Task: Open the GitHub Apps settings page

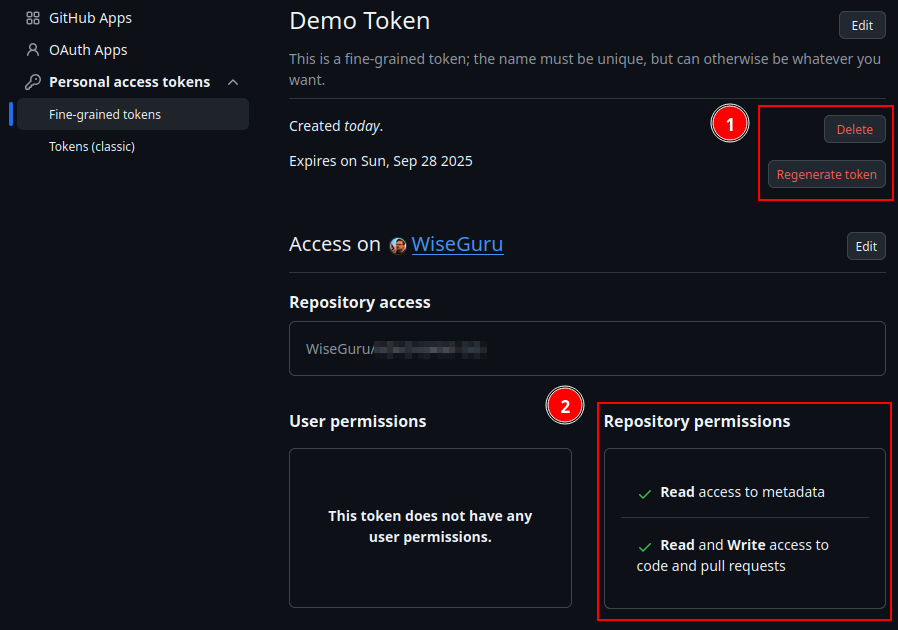Action: point(90,18)
